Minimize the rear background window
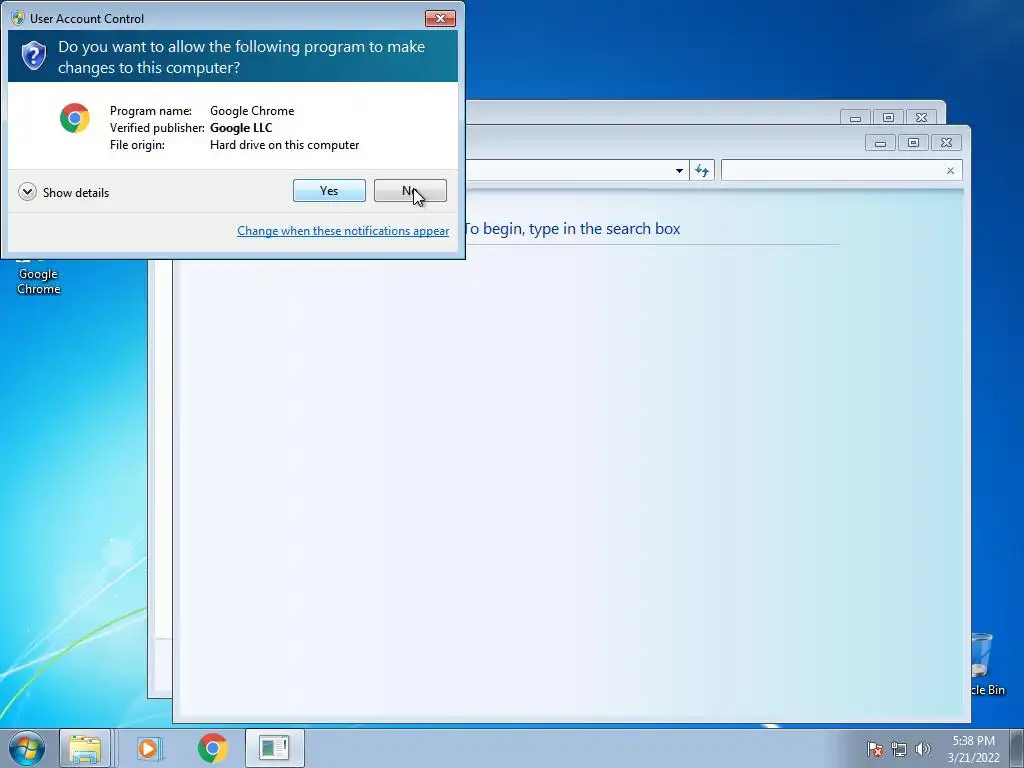 click(x=856, y=118)
